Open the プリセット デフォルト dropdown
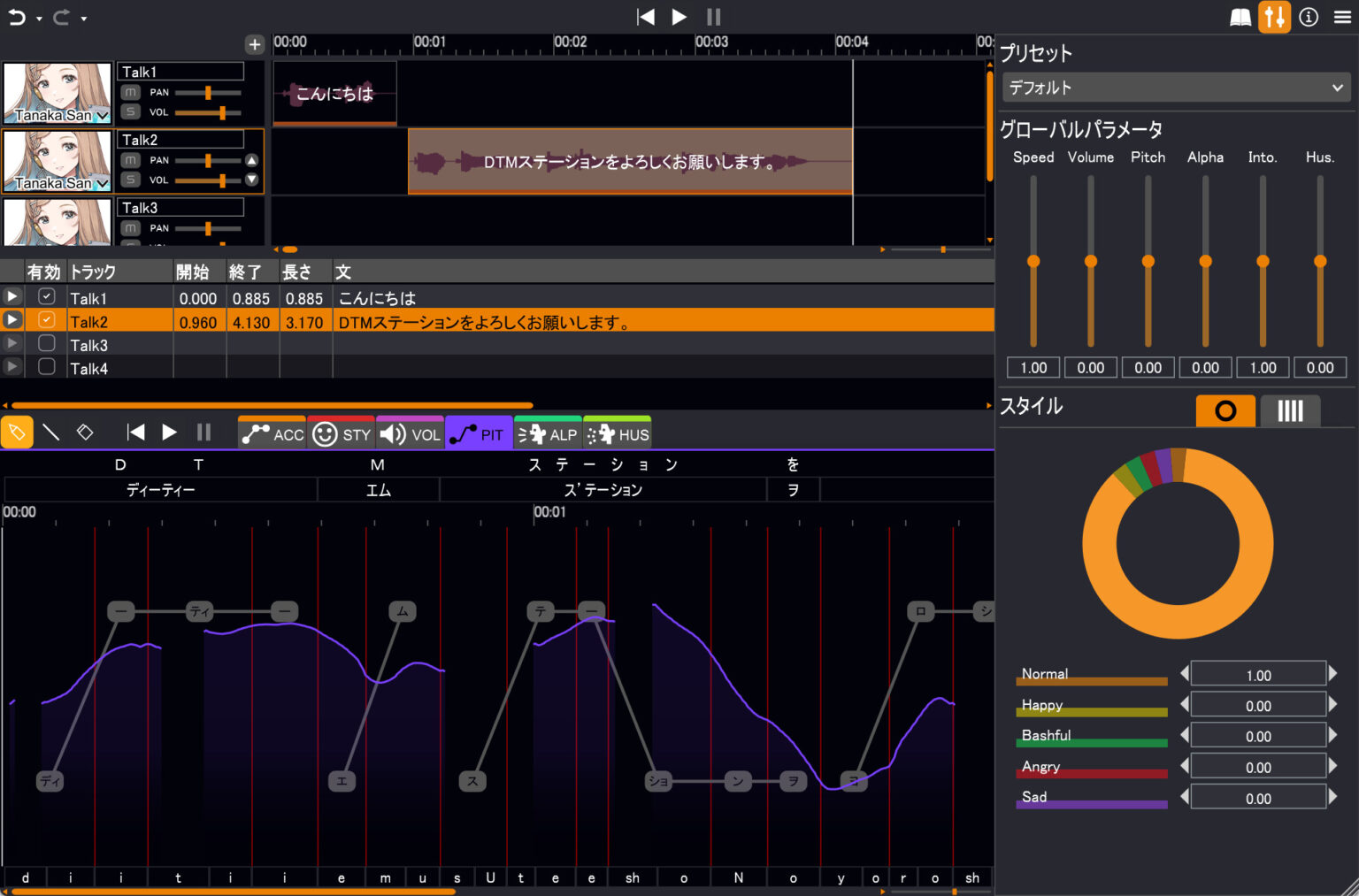Viewport: 1359px width, 896px height. (x=1176, y=88)
